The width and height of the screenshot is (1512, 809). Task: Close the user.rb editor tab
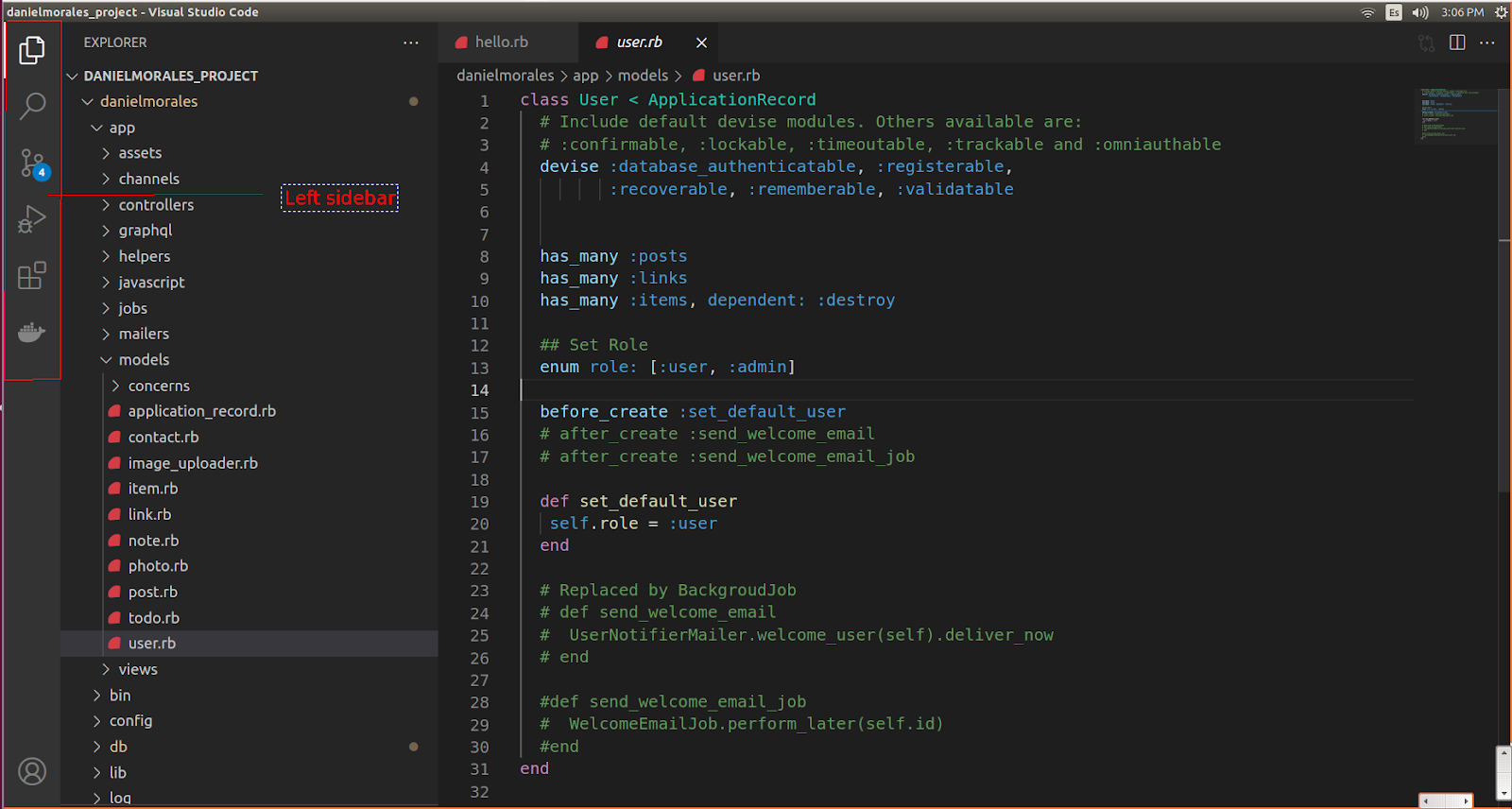[x=701, y=43]
